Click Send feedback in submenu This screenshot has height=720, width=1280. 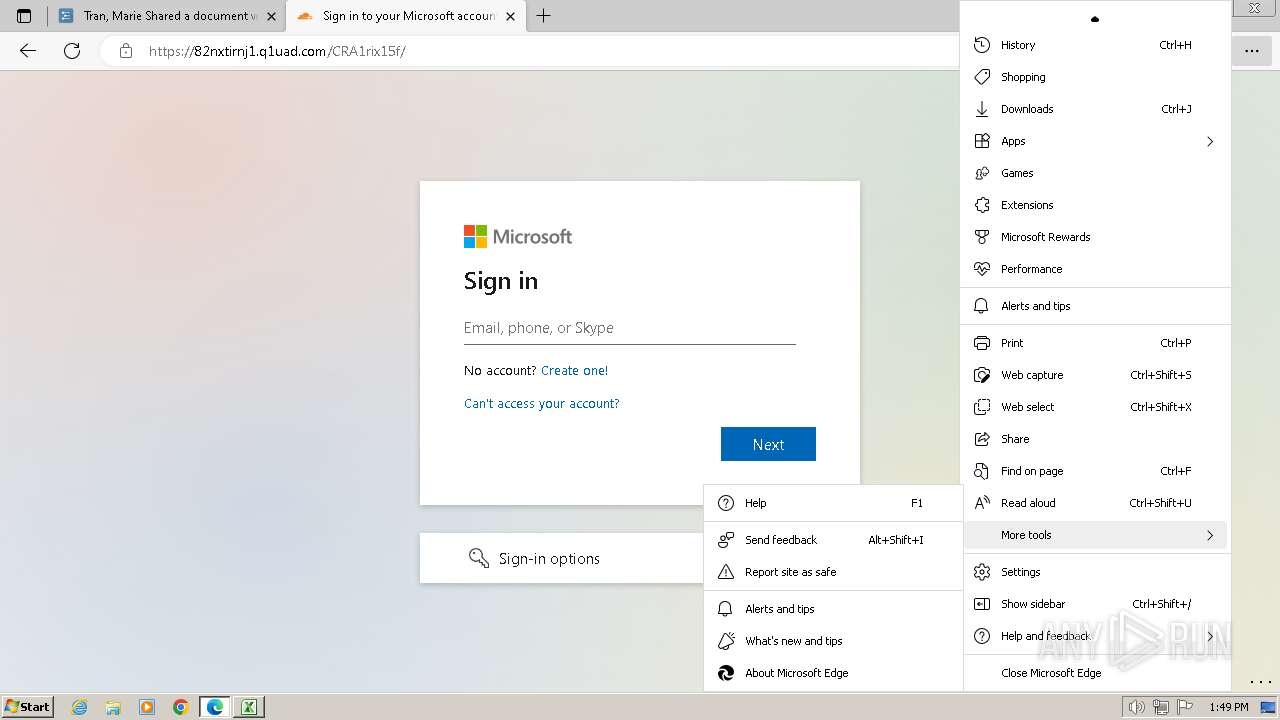tap(833, 540)
